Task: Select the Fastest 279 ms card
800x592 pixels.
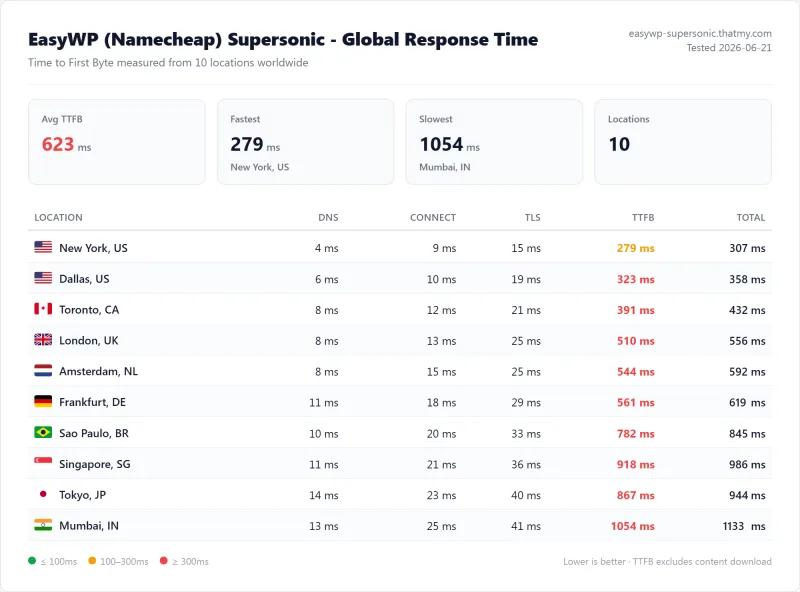Action: [306, 142]
